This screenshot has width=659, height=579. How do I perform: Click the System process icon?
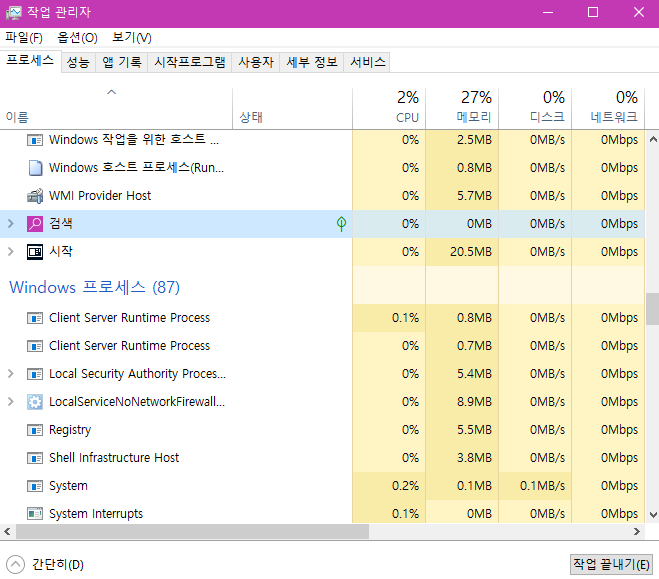(35, 486)
